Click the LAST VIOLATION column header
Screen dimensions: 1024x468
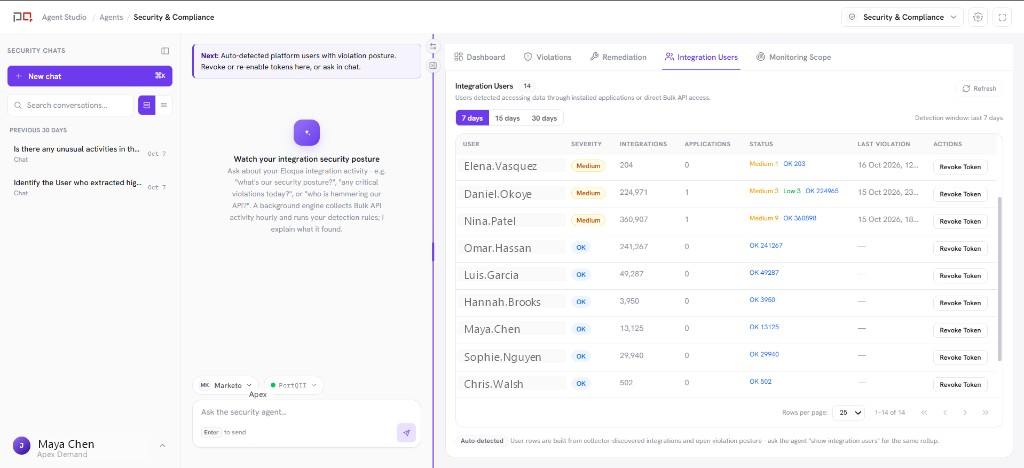(x=884, y=144)
